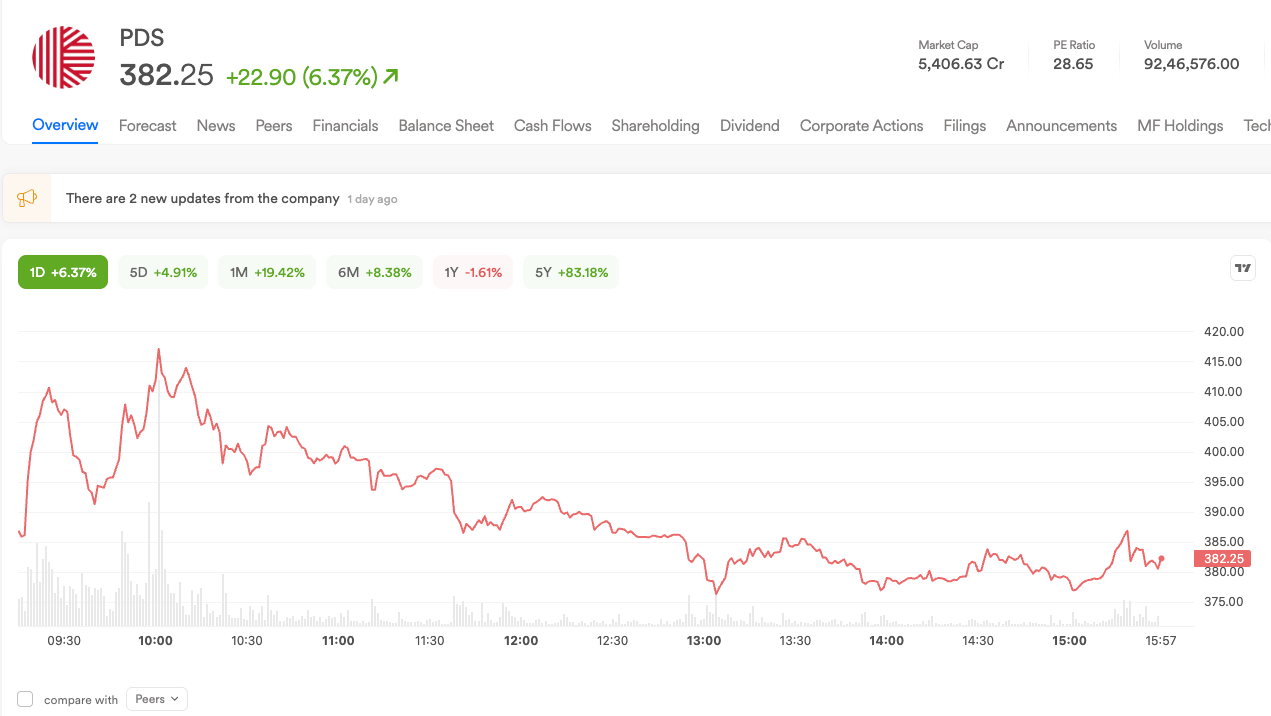Expand the Peers comparison dropdown

(x=157, y=699)
